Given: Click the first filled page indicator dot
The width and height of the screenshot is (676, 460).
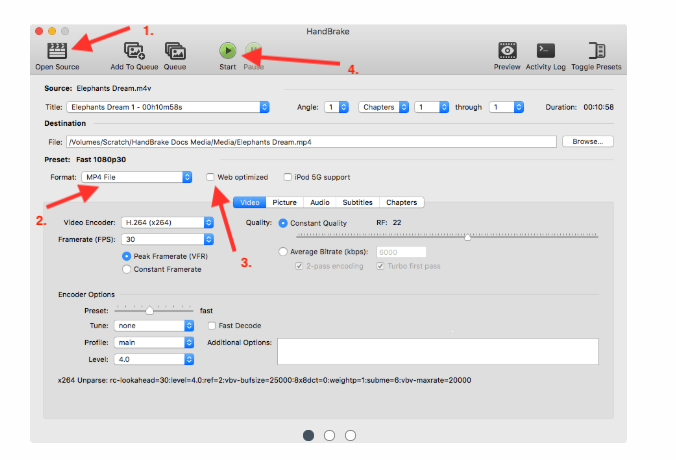Looking at the screenshot, I should coord(308,435).
